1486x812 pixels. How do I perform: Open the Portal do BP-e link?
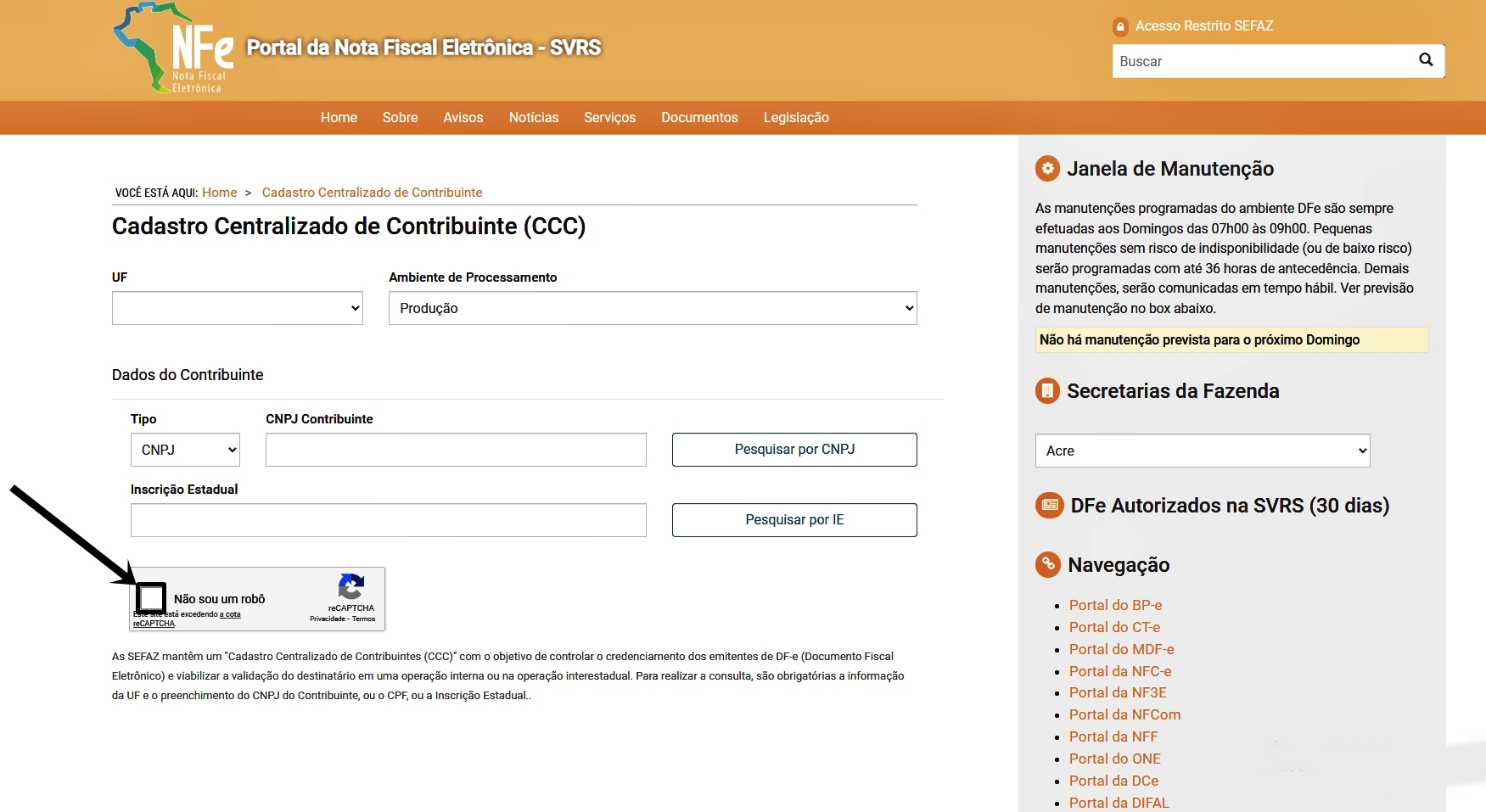(1115, 605)
